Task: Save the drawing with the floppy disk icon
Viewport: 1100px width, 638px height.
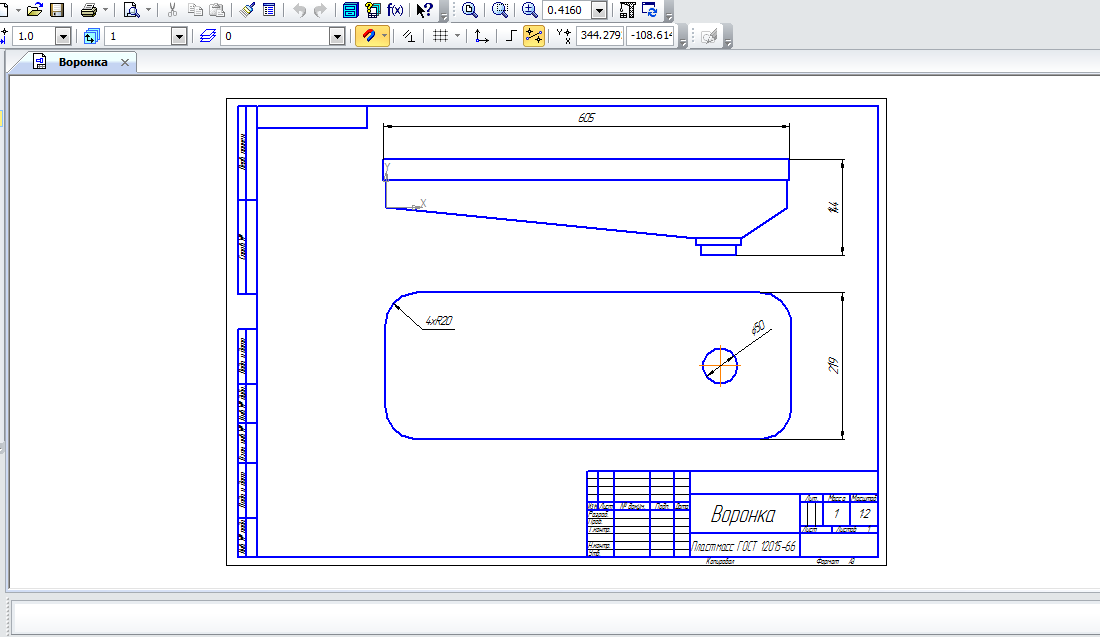Action: pyautogui.click(x=57, y=10)
